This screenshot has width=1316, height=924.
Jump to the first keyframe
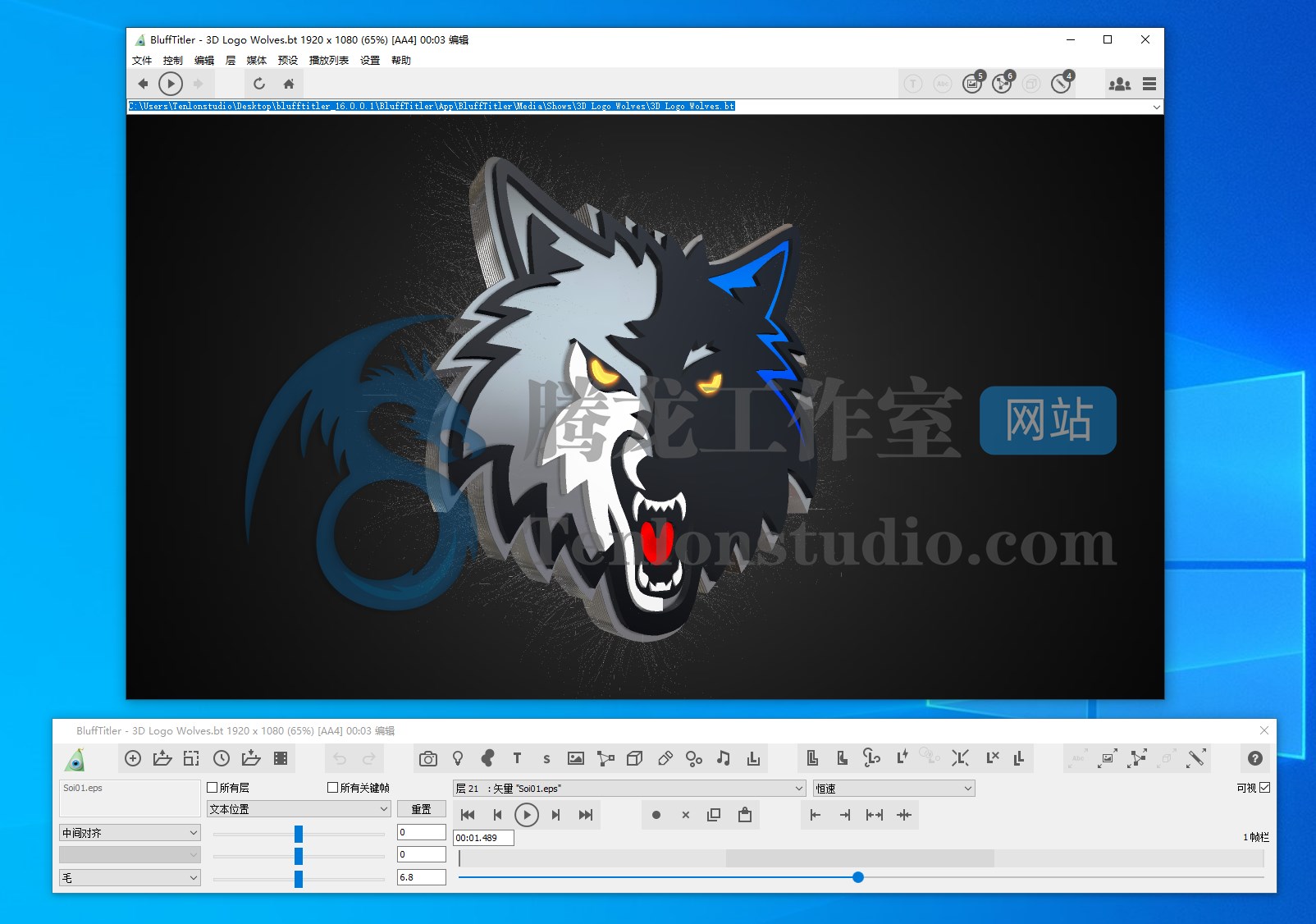(468, 815)
